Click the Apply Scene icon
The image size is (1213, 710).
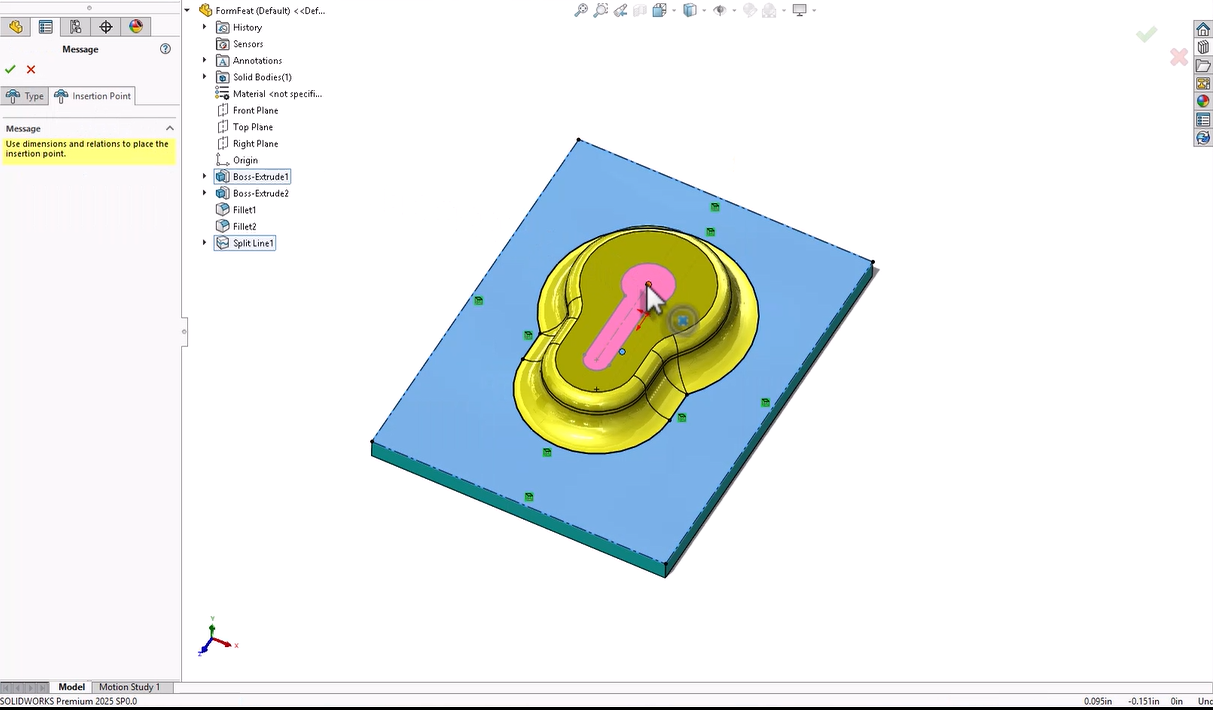tap(768, 10)
